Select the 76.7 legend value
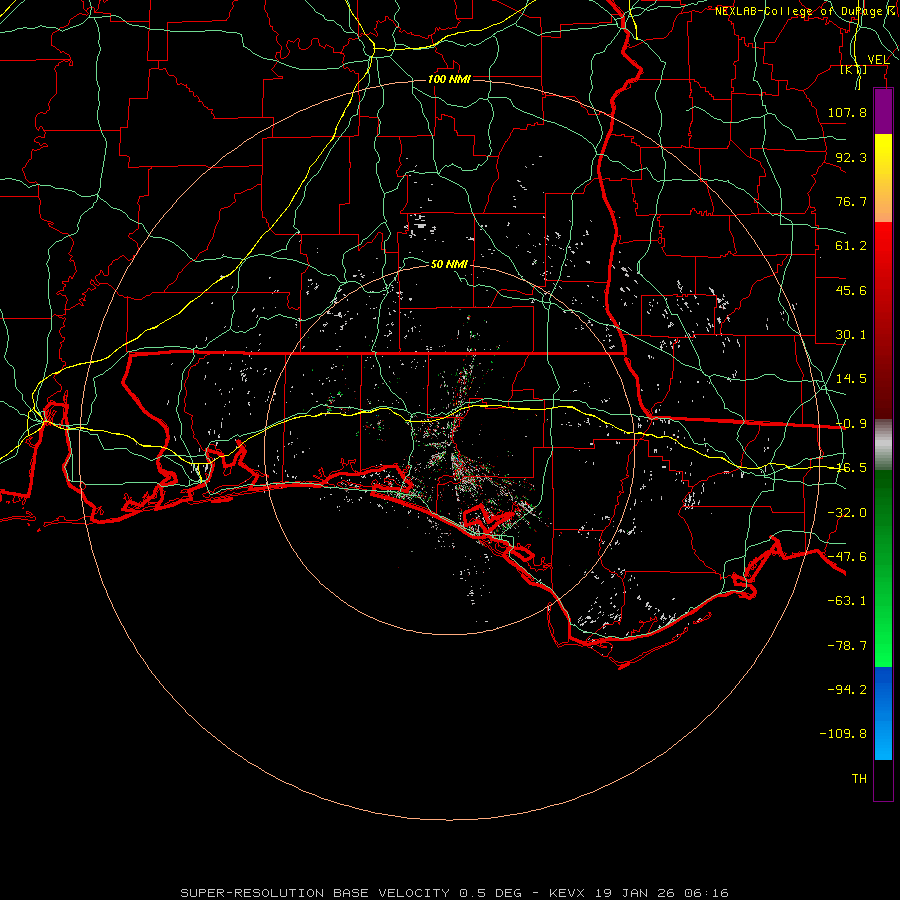 pos(851,201)
